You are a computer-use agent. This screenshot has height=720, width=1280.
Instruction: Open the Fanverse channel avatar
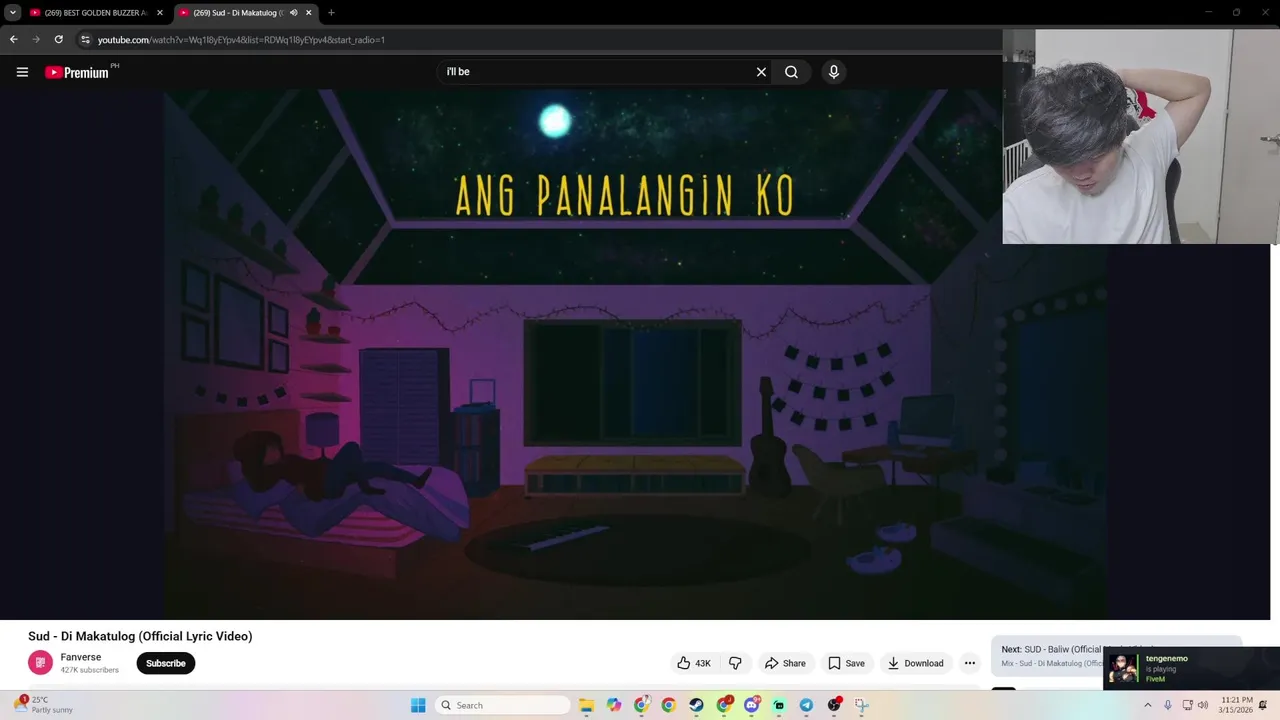40,662
